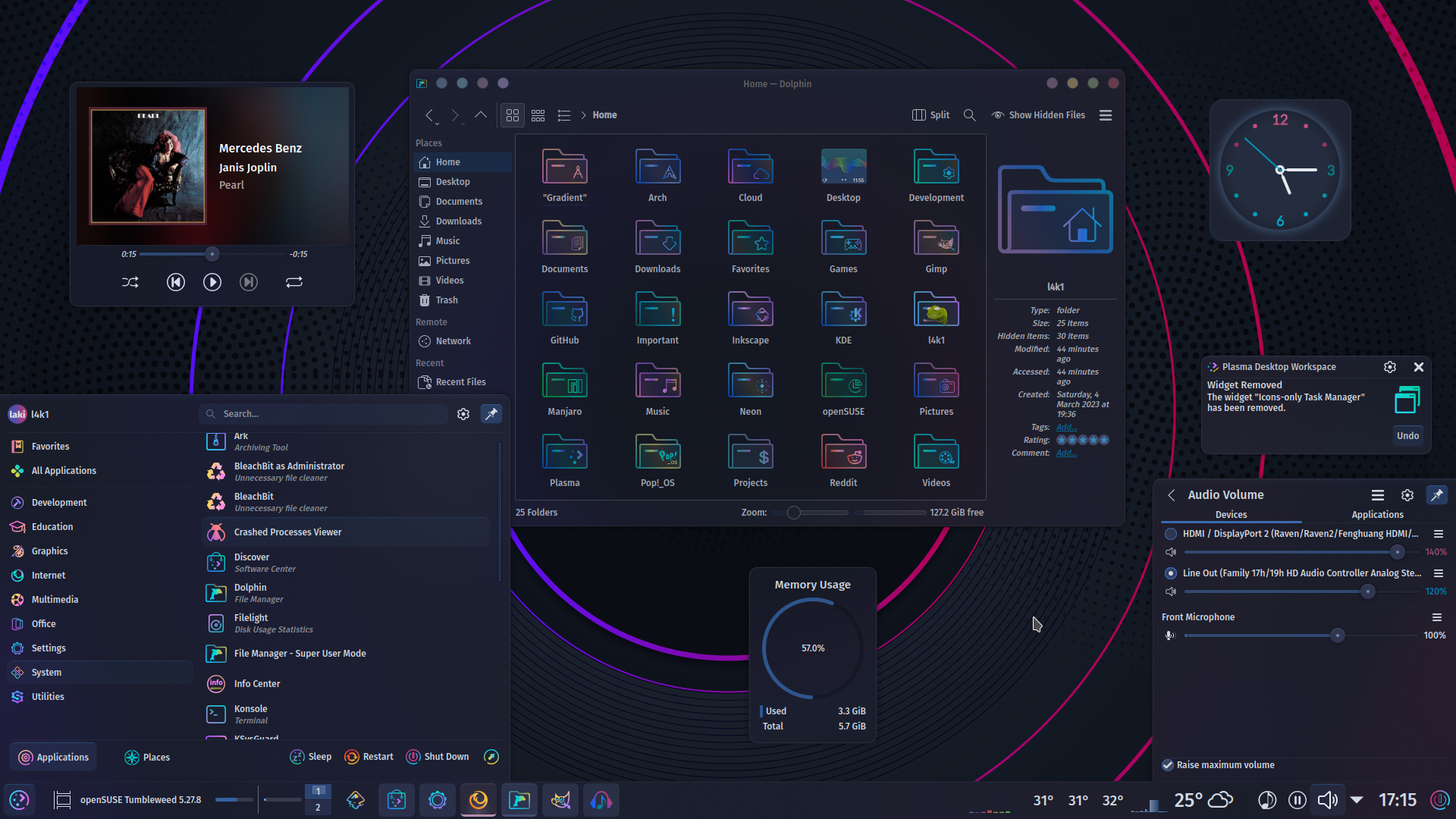Launch Konsole terminal from launcher
Screen dimensions: 1456x819
[347, 714]
